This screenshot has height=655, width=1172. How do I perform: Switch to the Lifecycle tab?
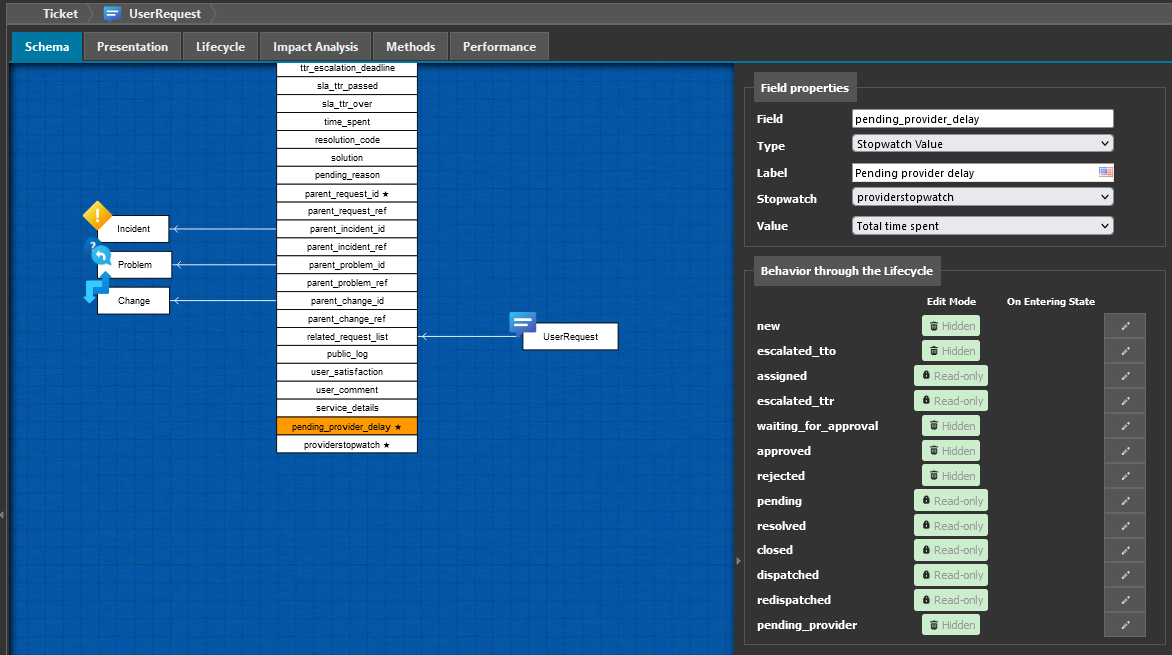point(220,47)
